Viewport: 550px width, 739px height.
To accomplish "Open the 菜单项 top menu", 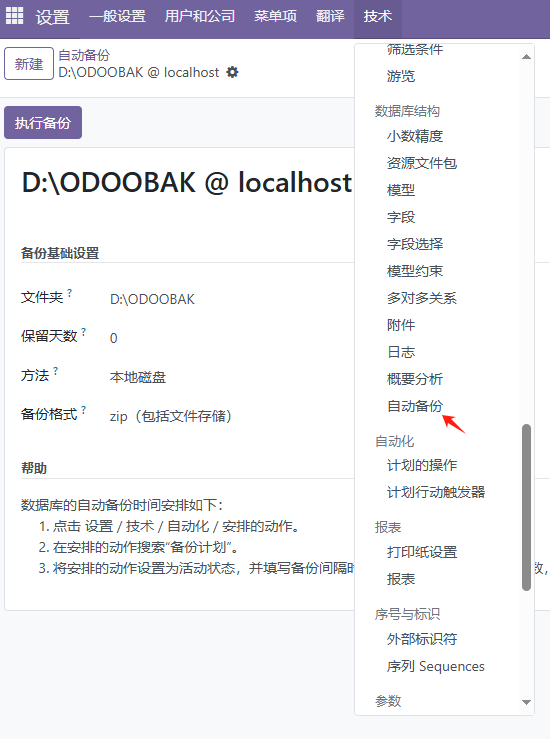I will pyautogui.click(x=276, y=16).
